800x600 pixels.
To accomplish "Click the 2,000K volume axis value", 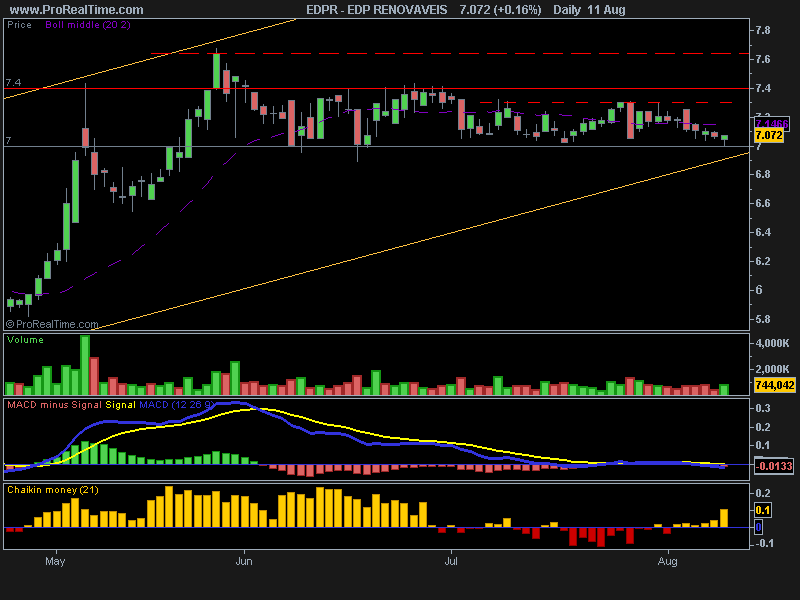I will [772, 369].
